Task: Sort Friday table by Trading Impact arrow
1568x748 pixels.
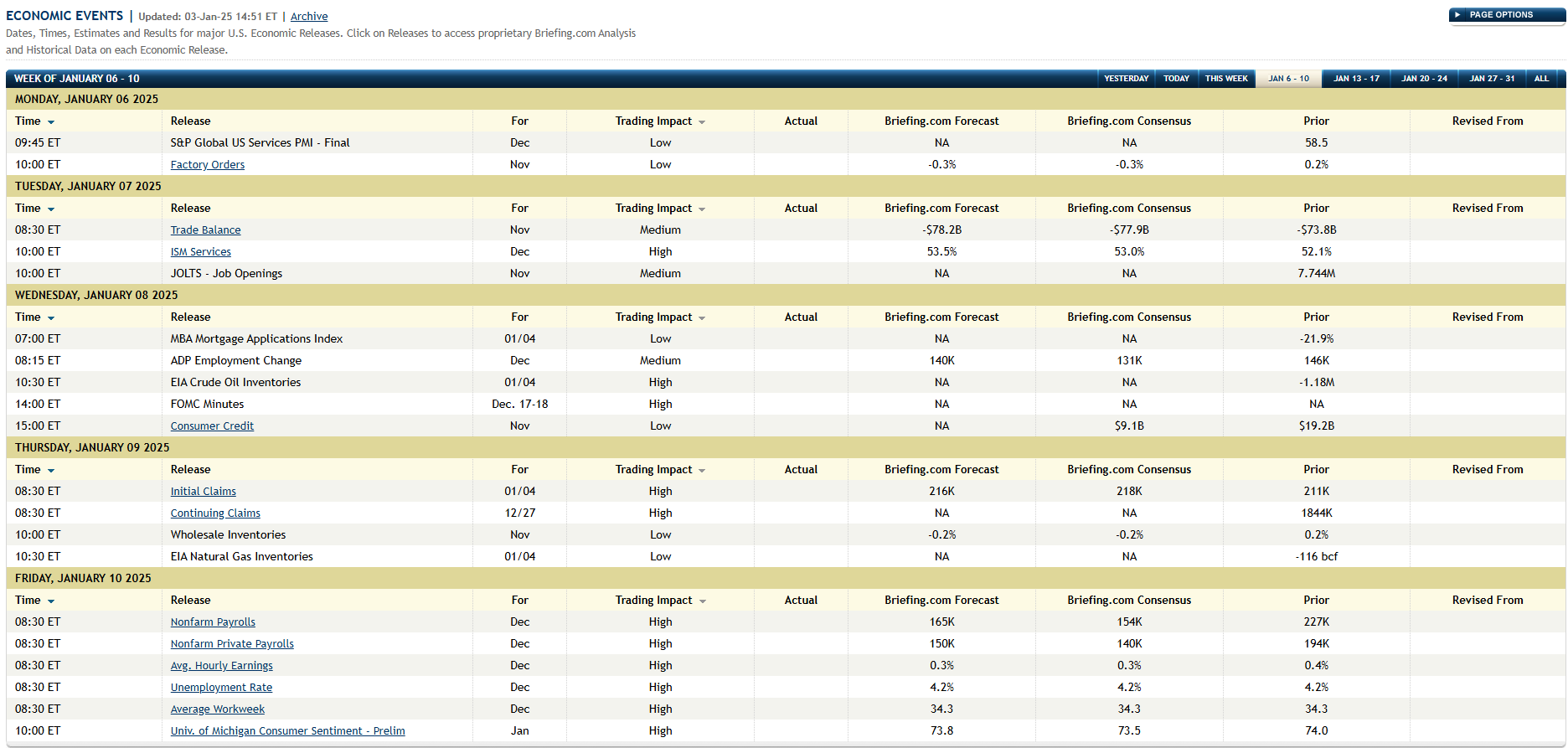Action: 702,601
